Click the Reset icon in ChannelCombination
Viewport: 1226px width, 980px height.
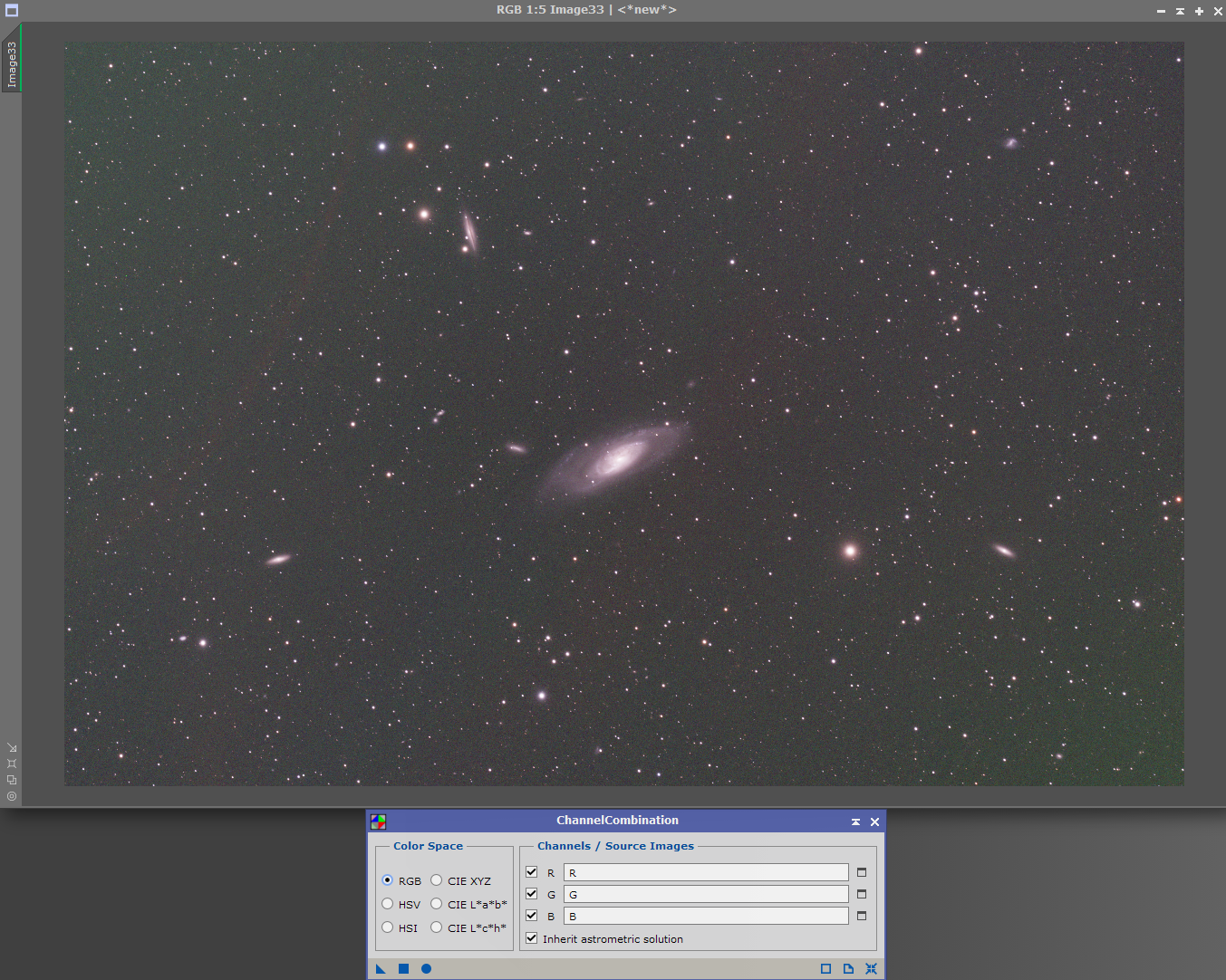(x=871, y=968)
